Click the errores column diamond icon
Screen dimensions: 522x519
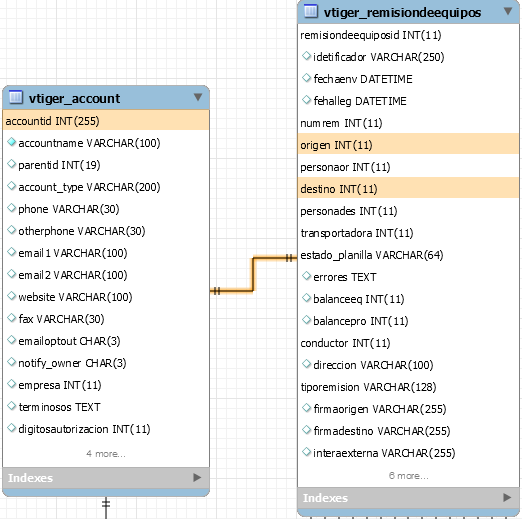(x=306, y=276)
